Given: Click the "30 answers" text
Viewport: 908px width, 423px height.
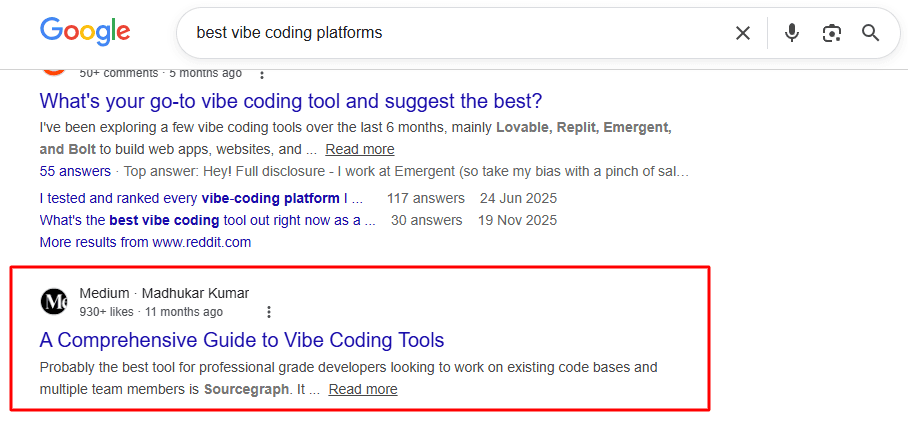Looking at the screenshot, I should tap(426, 221).
